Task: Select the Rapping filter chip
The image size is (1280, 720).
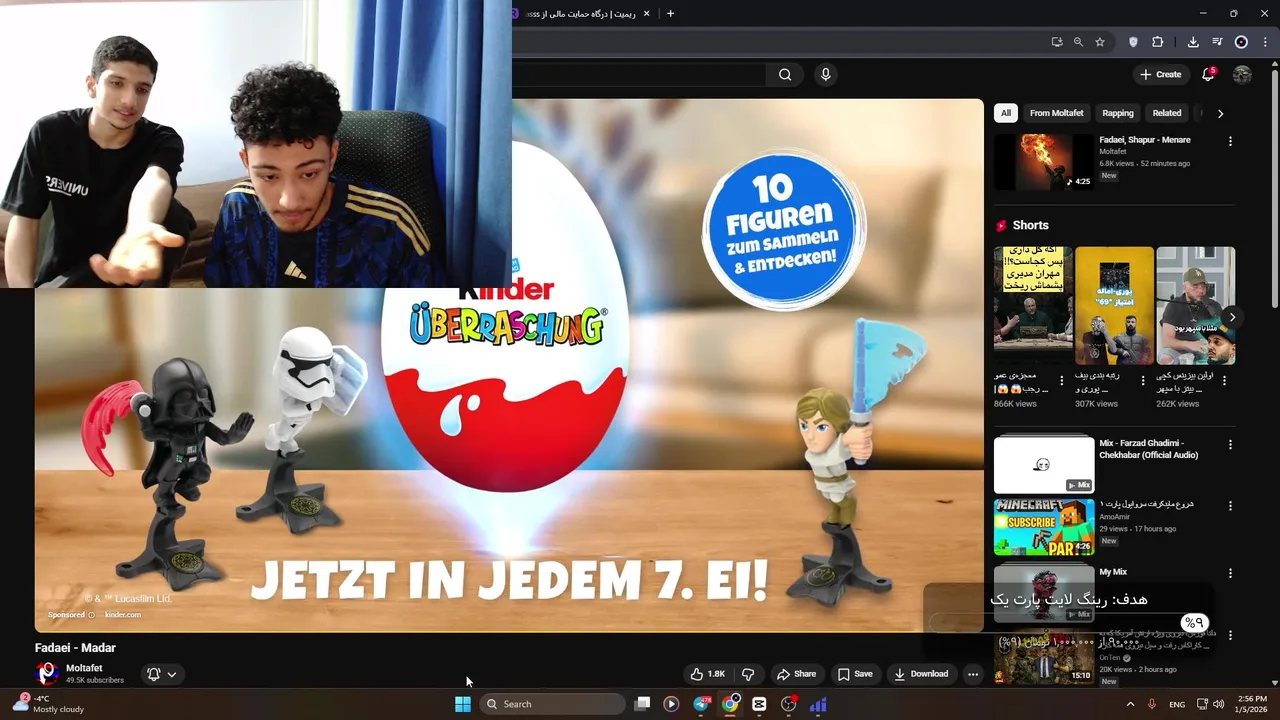Action: pos(1118,113)
